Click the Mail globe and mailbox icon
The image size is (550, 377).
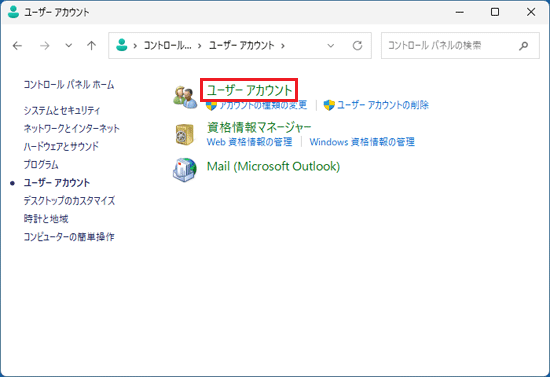point(185,170)
